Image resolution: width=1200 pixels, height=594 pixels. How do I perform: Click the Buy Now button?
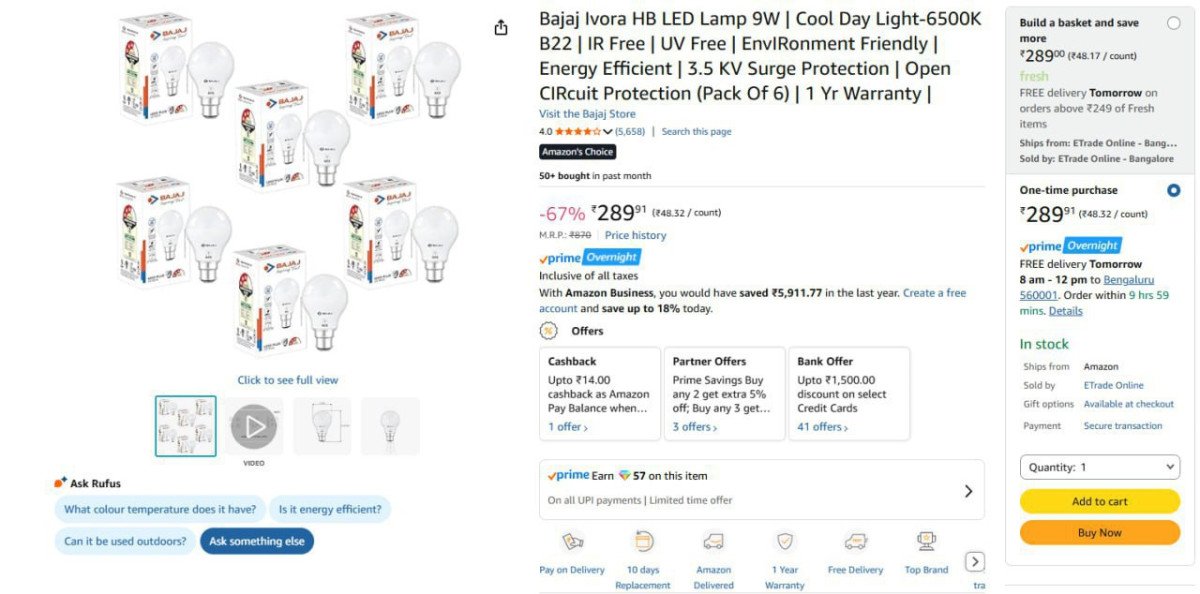(x=1100, y=533)
